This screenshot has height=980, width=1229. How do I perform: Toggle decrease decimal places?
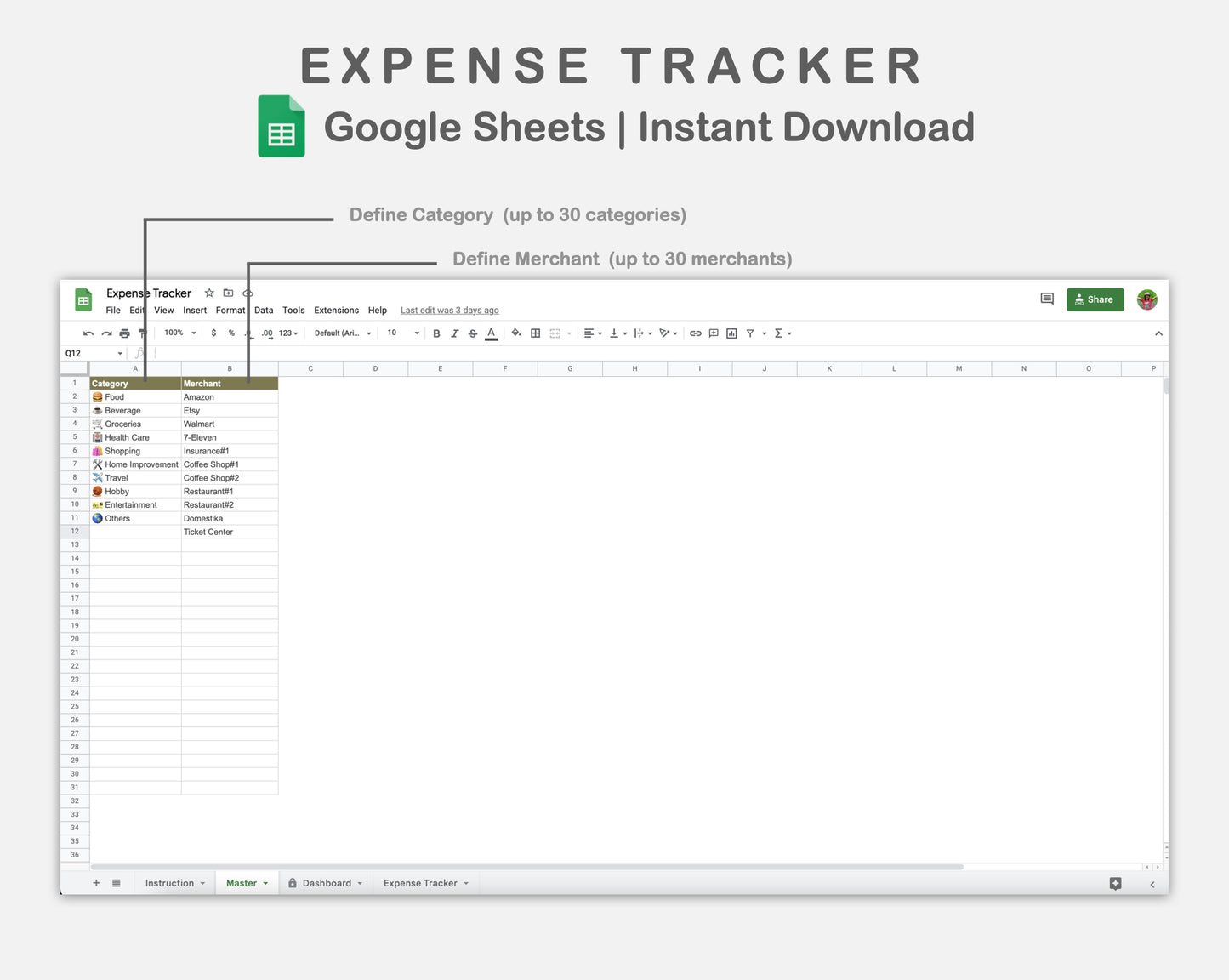click(248, 333)
